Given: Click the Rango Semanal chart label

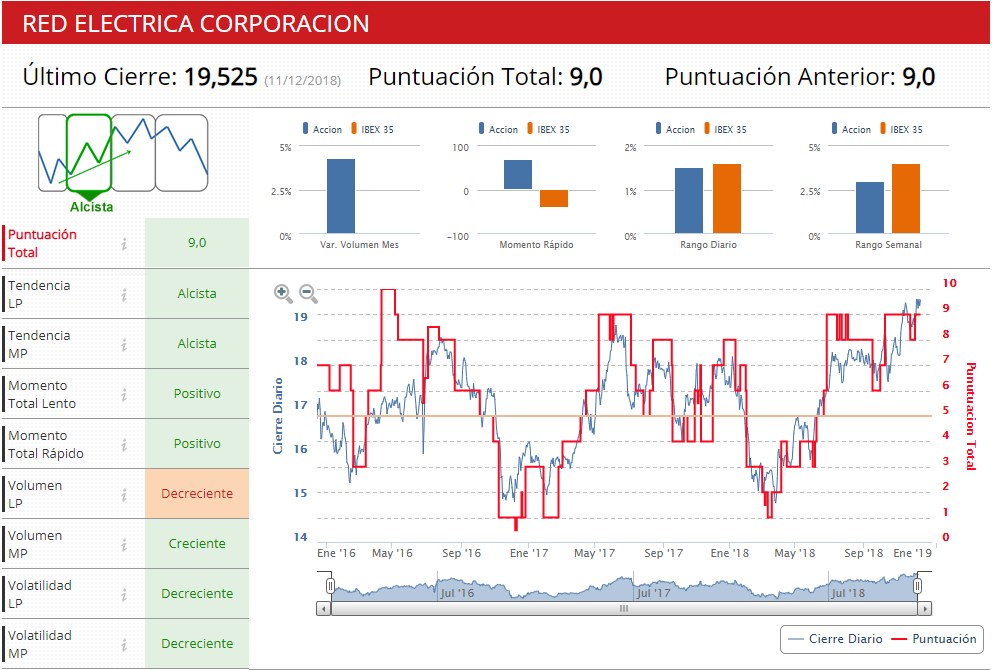Looking at the screenshot, I should tap(888, 245).
